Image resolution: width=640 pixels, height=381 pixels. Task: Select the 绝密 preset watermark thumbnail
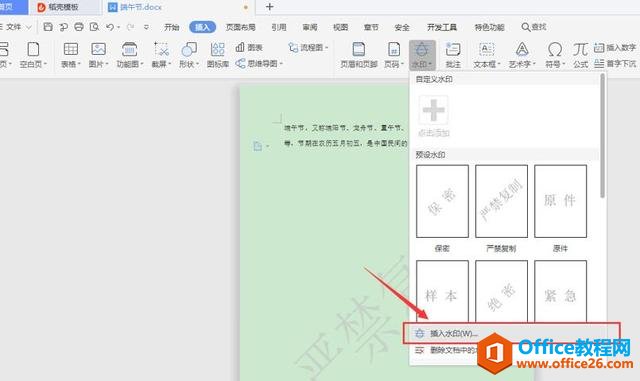(501, 292)
